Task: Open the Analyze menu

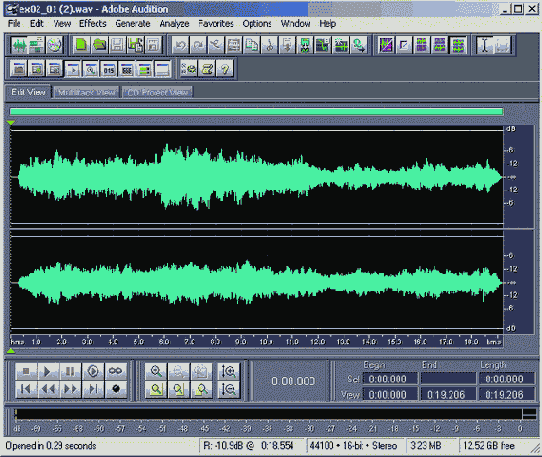Action: click(x=174, y=24)
